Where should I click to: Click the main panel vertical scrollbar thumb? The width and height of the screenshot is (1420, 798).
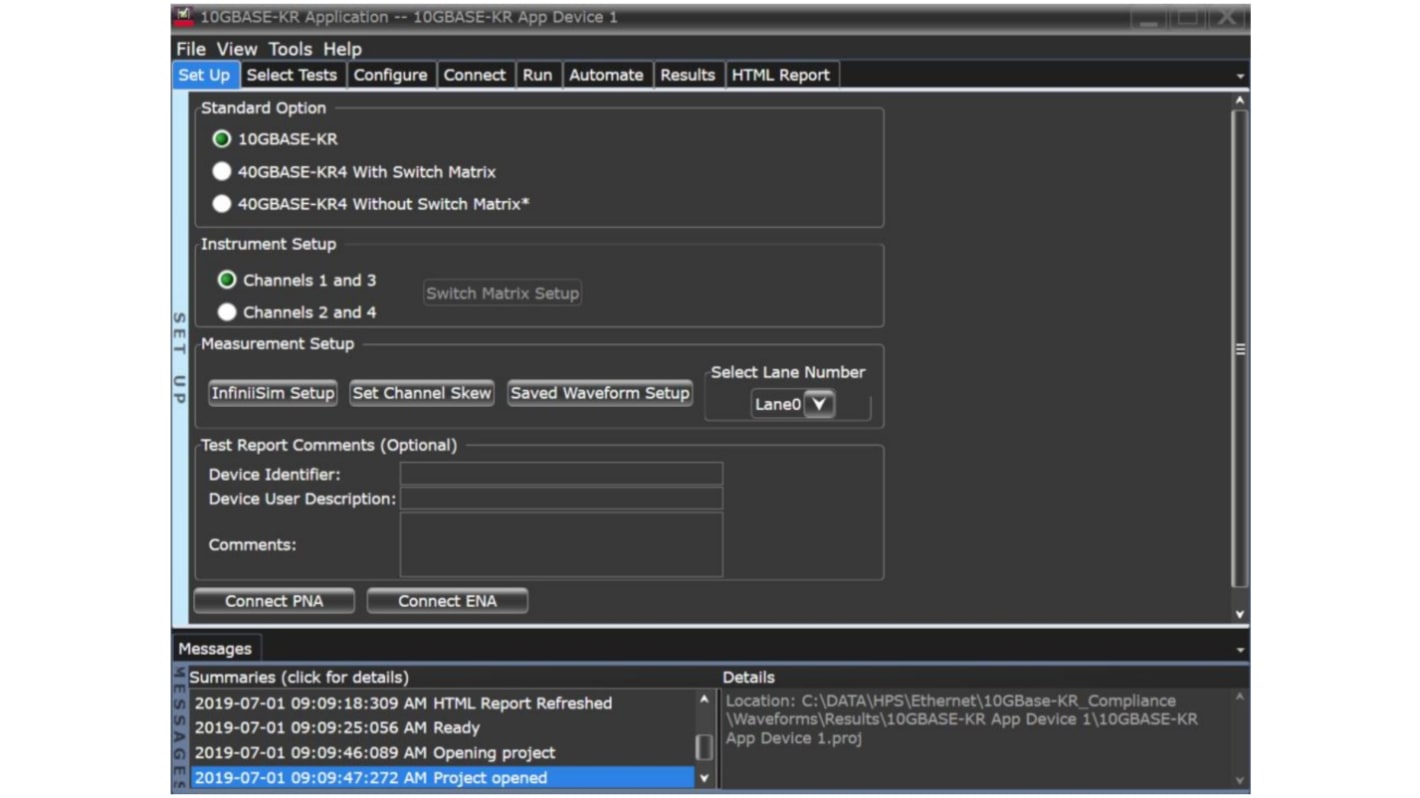tap(1240, 348)
